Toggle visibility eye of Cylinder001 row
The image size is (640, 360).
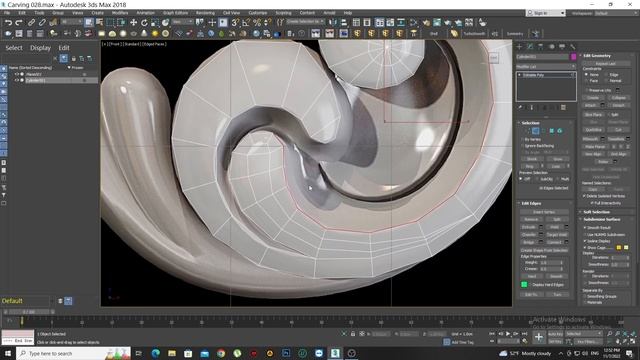coord(17,80)
